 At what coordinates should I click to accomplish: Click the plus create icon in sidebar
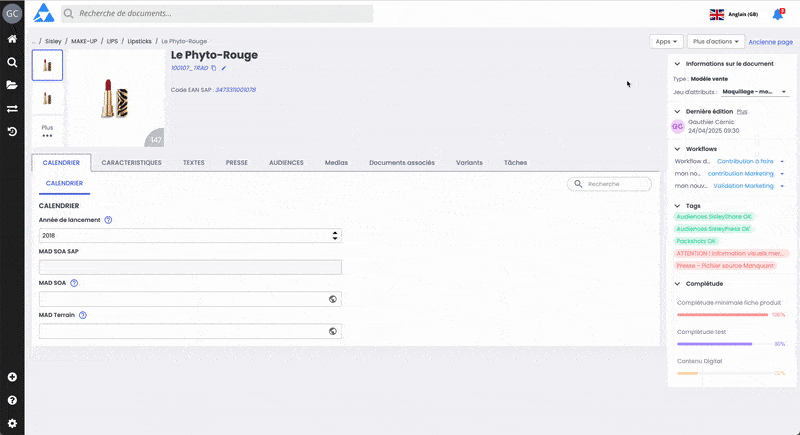[12, 377]
